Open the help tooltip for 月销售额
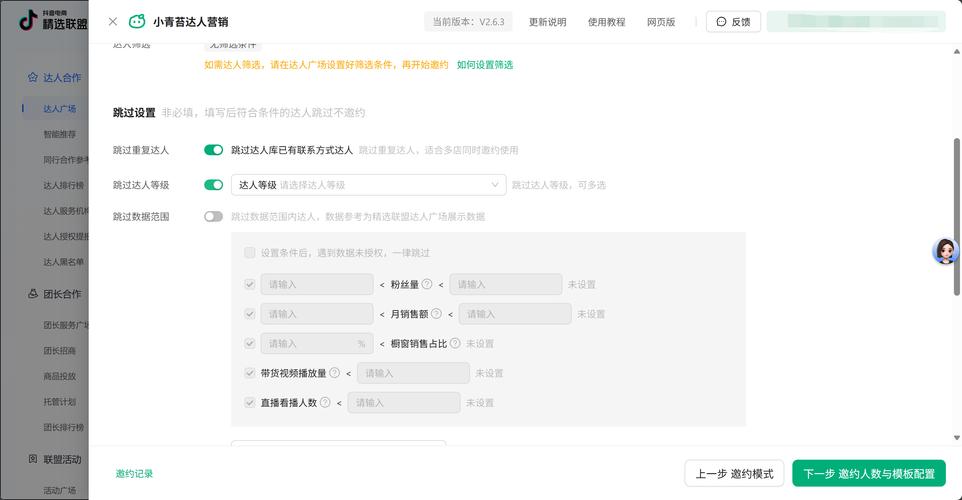Screen dimensions: 962x500 (436, 313)
